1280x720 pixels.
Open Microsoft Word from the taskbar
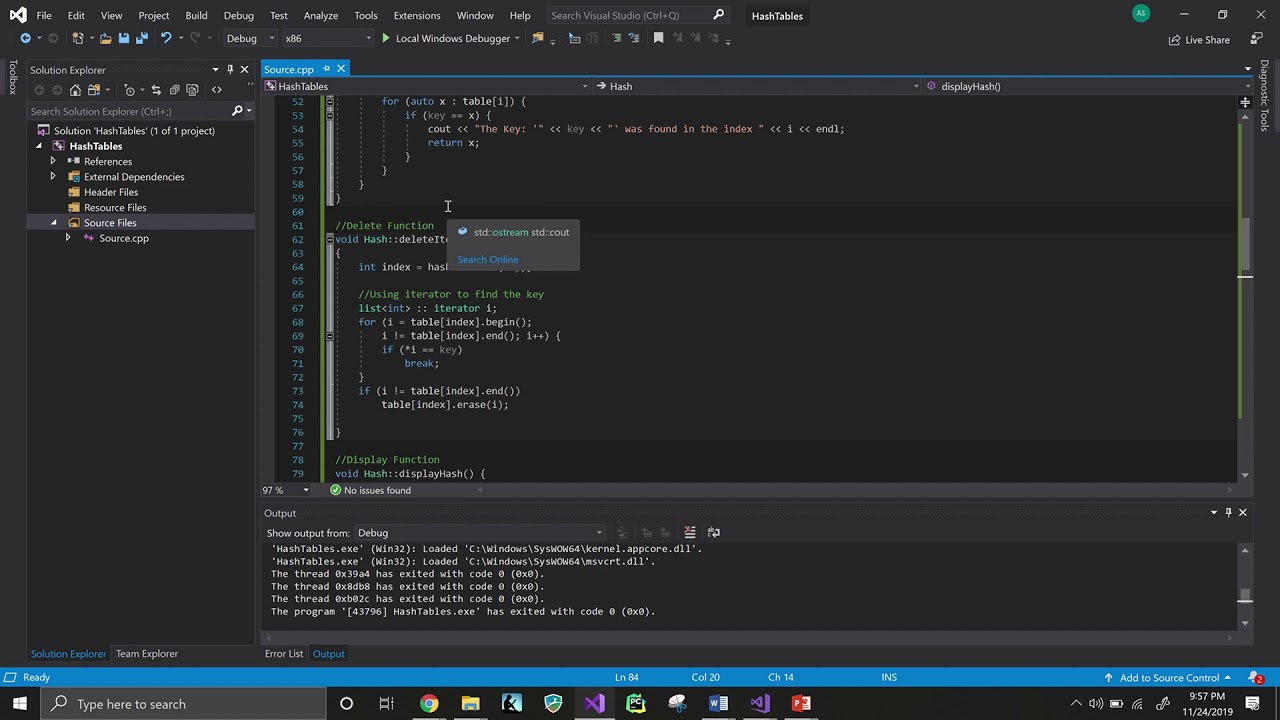[718, 704]
